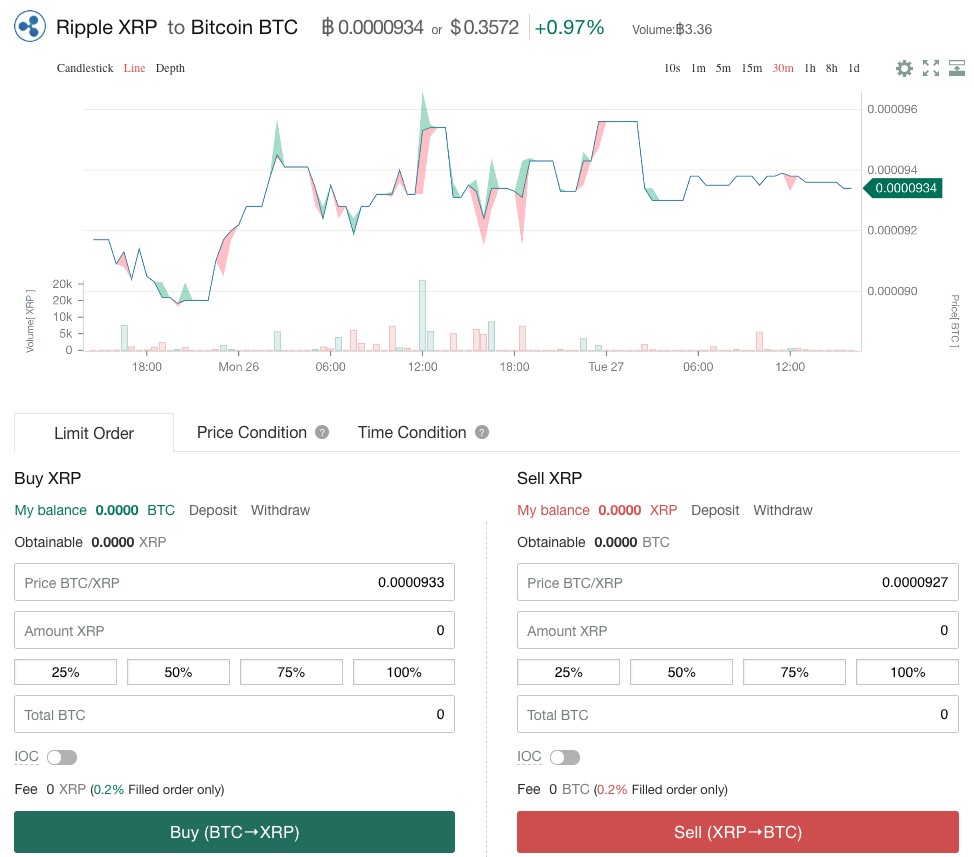Set chart interval to 1h
This screenshot has height=857, width=974.
click(810, 68)
